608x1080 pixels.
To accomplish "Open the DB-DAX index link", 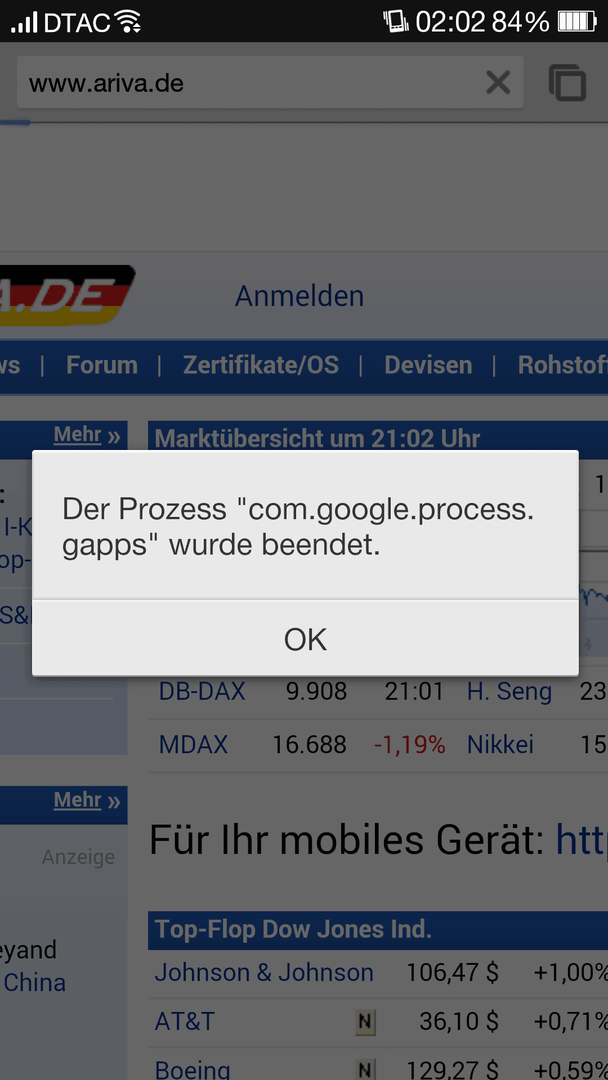I will coord(202,691).
